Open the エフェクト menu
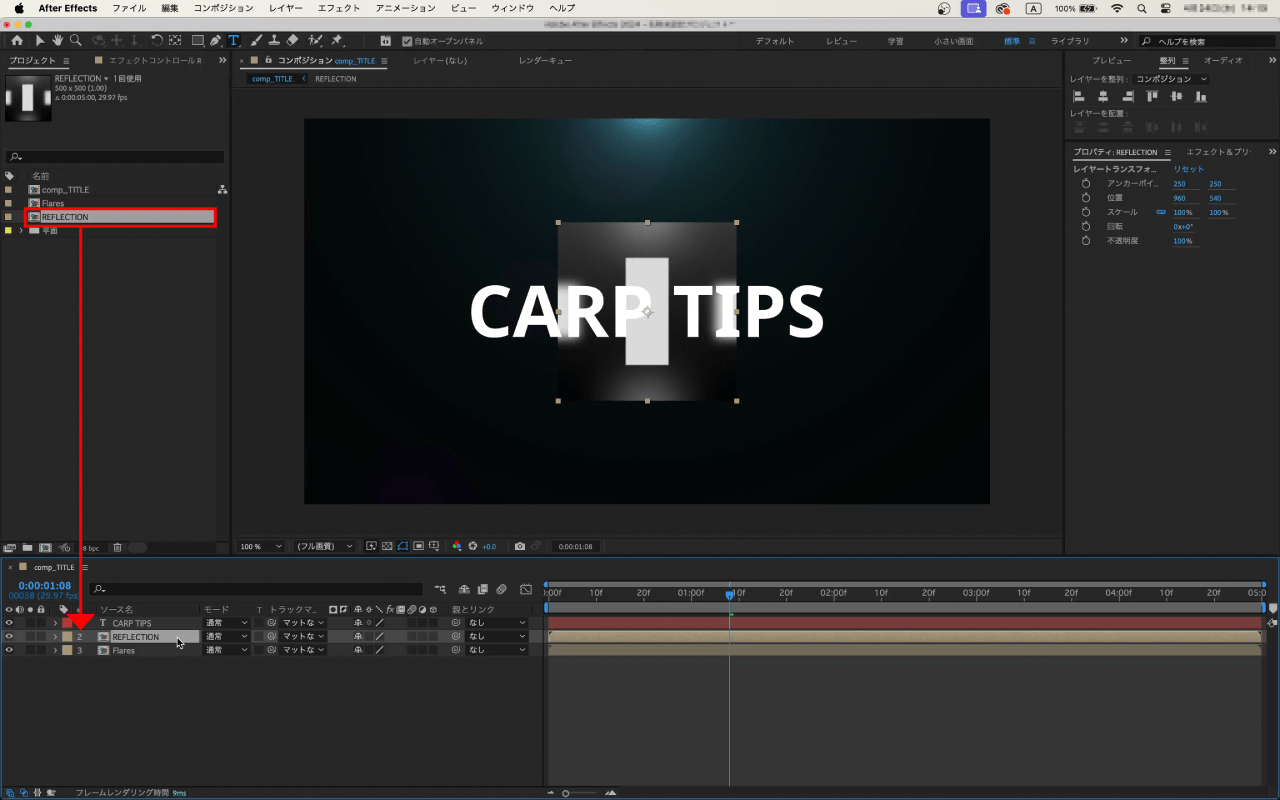Viewport: 1280px width, 800px height. click(338, 8)
